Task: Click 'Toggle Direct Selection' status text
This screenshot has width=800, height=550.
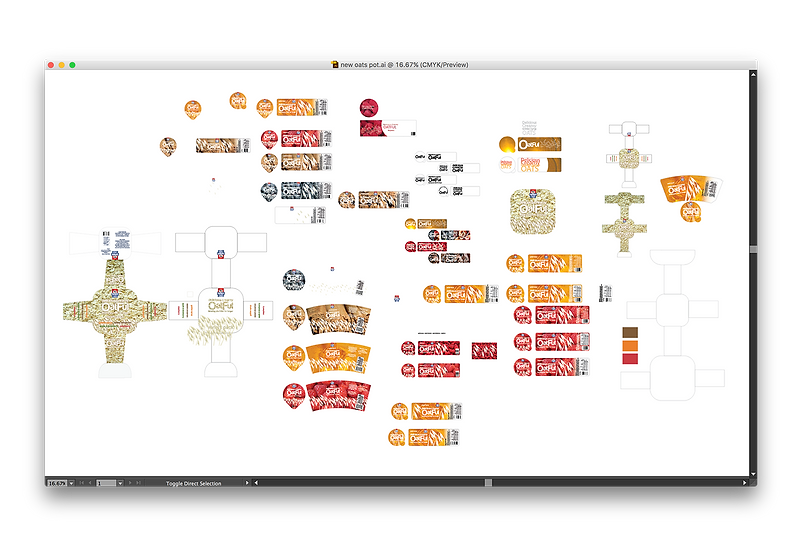Action: coord(193,483)
